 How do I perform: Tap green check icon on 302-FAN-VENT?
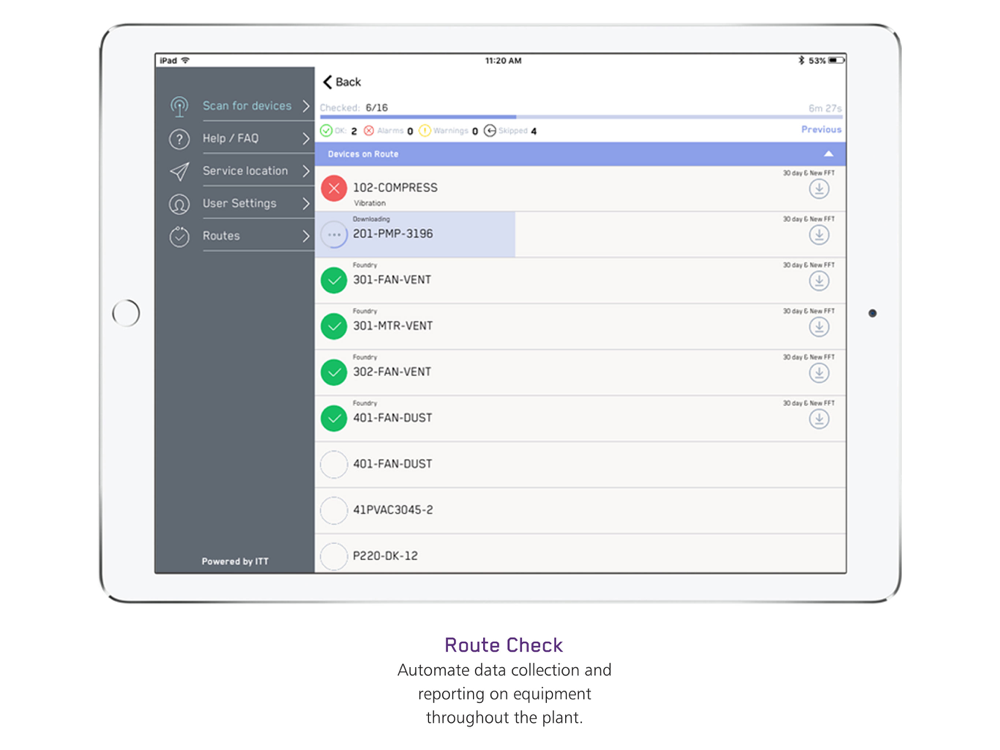point(334,372)
